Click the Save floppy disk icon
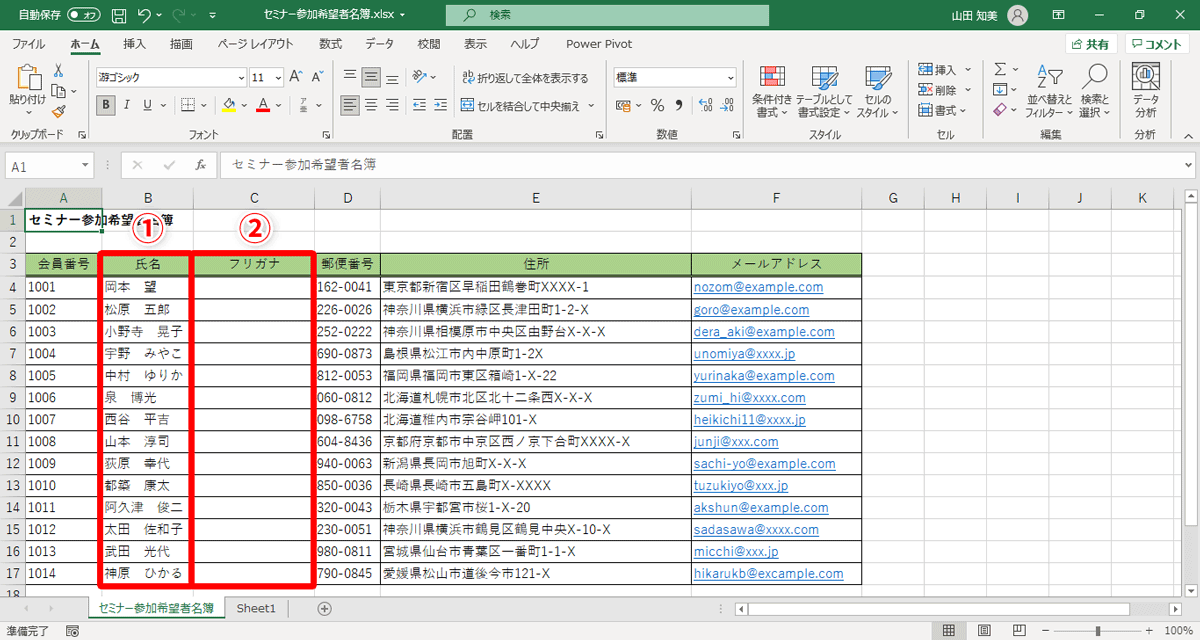 pos(119,16)
